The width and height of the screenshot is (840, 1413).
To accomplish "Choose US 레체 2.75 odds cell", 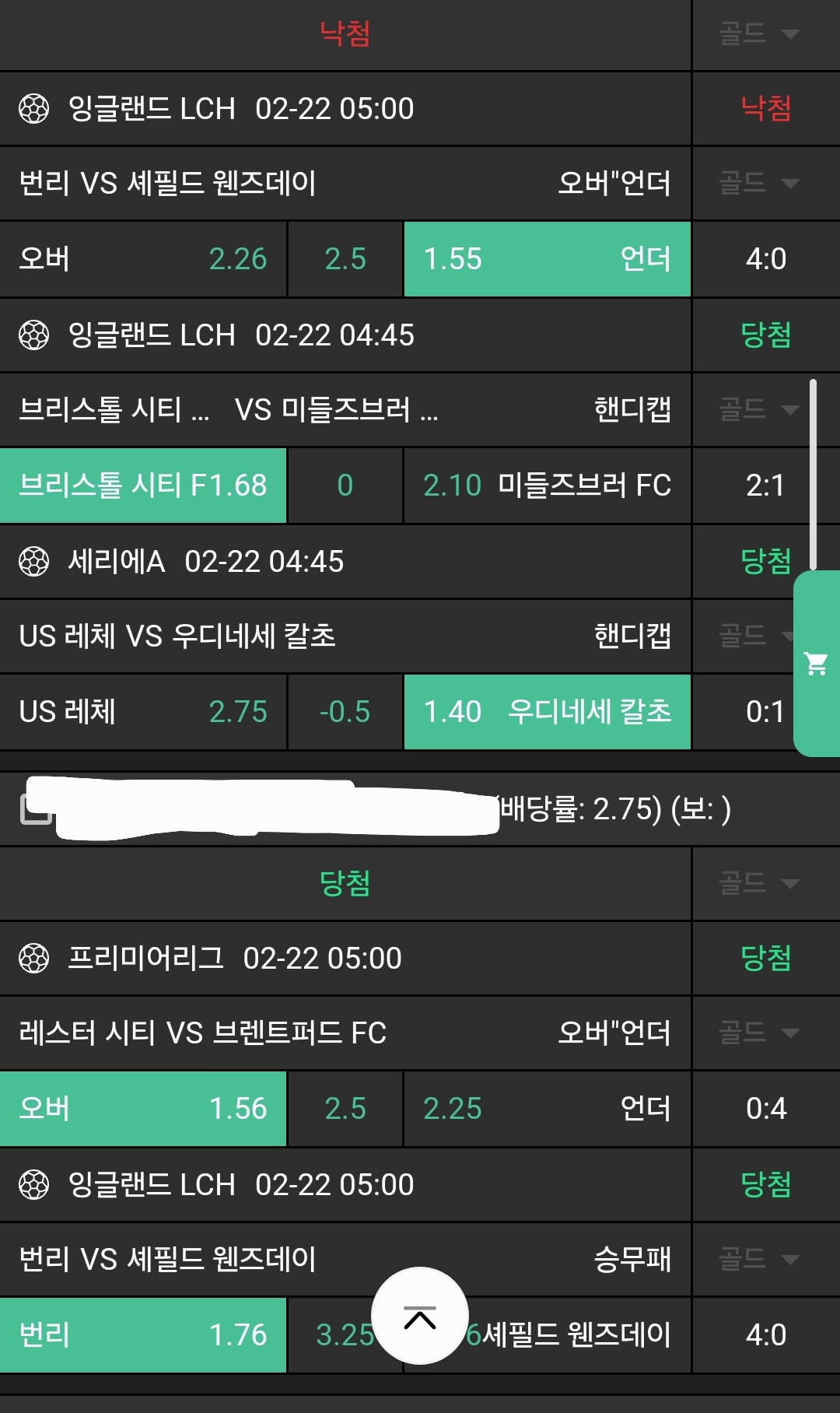I will pyautogui.click(x=143, y=712).
